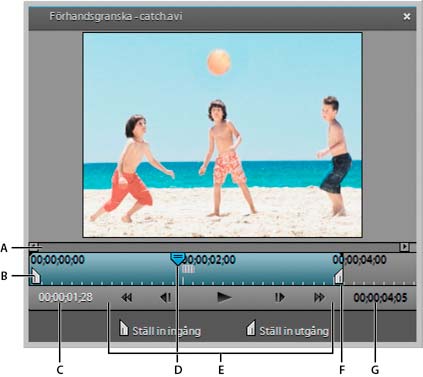This screenshot has width=423, height=377.
Task: Click the 00;00;02;00 mark on time ruler
Action: 209,259
